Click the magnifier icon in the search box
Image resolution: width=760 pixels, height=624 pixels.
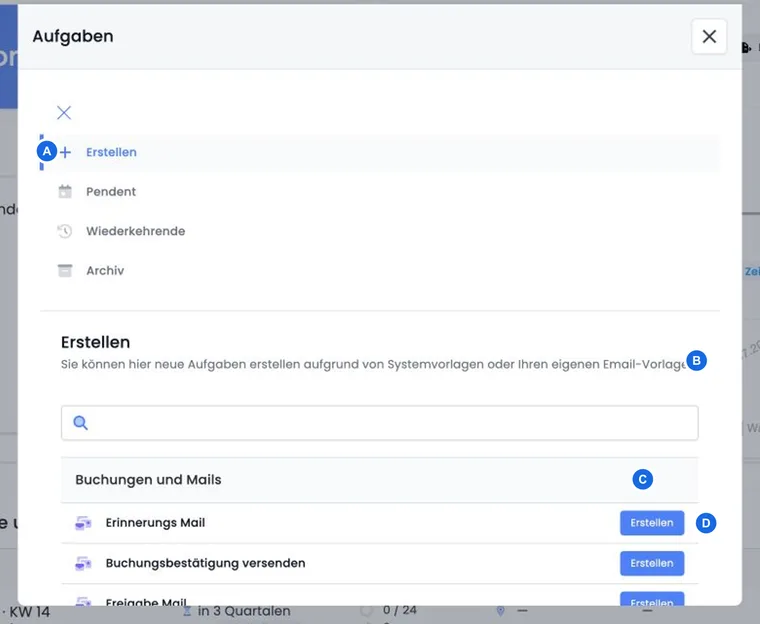point(80,423)
